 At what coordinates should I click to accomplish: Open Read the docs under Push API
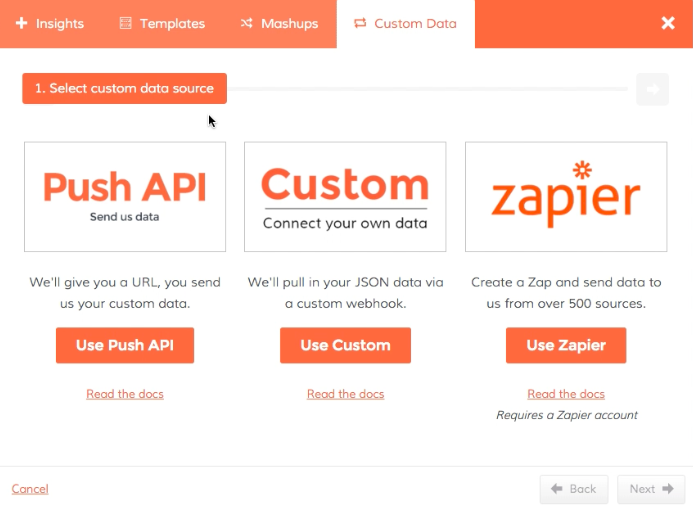(x=125, y=394)
